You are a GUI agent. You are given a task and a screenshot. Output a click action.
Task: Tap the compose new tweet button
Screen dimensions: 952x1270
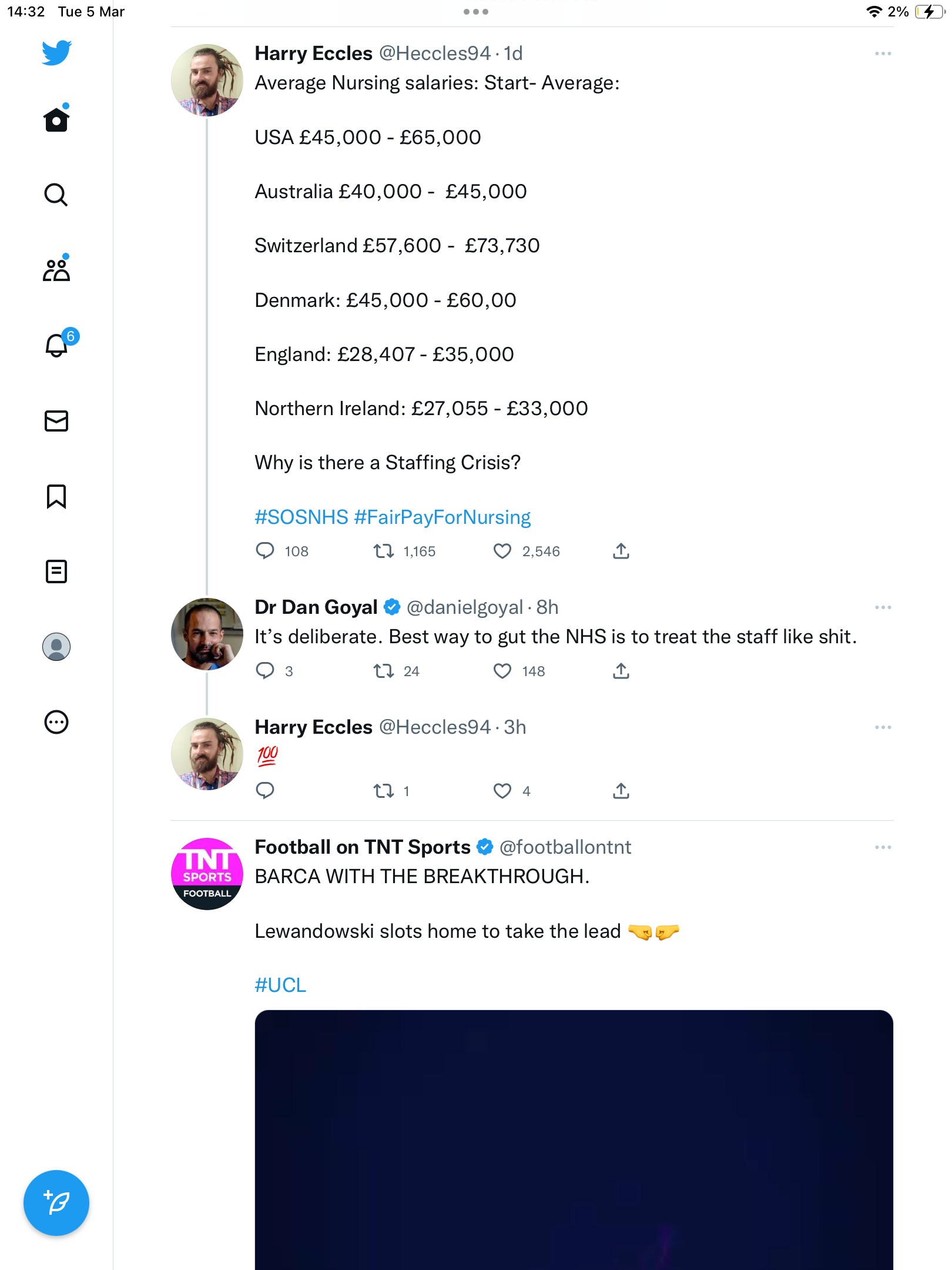[x=56, y=1203]
